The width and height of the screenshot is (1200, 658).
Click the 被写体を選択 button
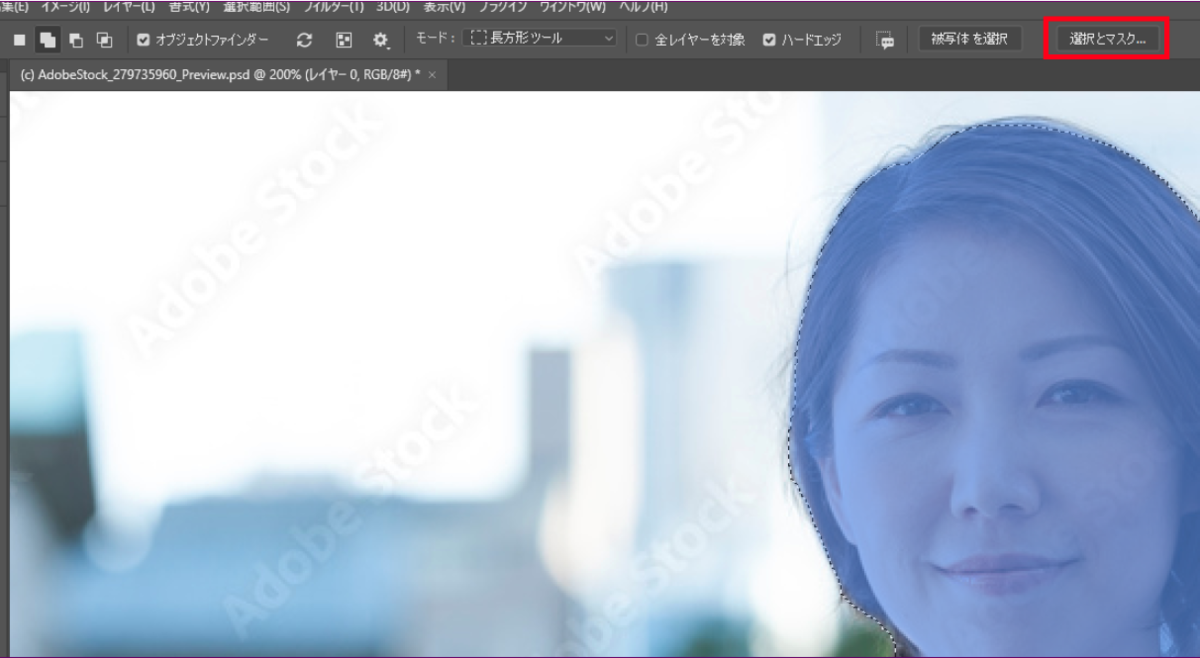pos(969,40)
